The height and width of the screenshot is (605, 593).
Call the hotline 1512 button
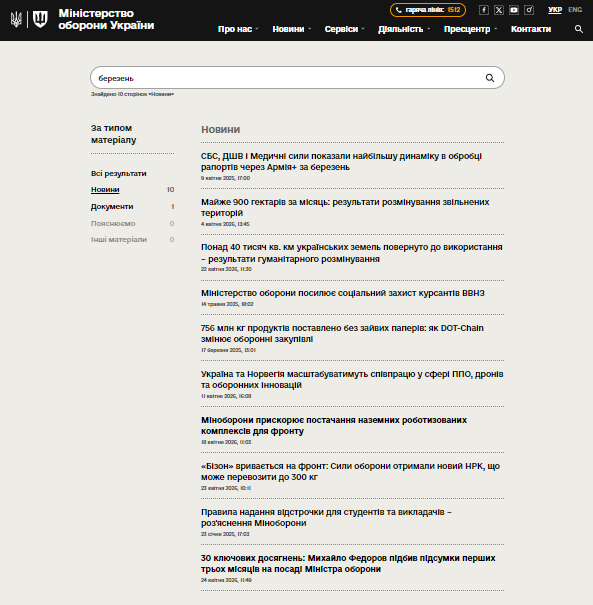click(427, 10)
